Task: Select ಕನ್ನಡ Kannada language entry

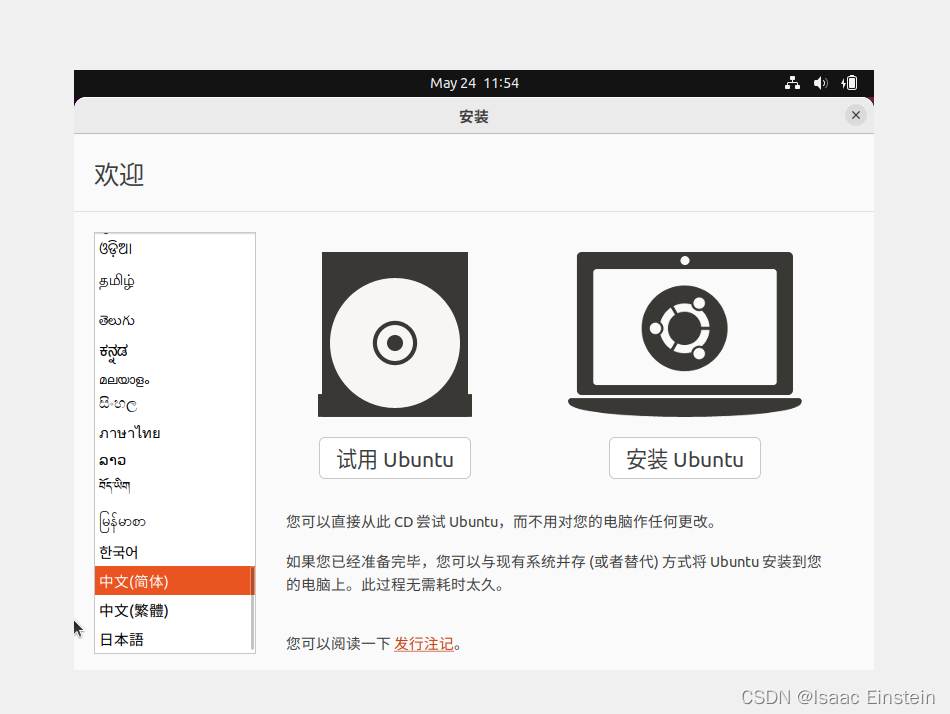Action: (x=174, y=352)
